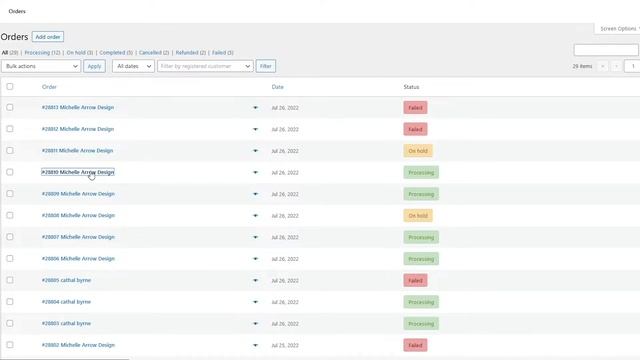Open Filter by registered customer dropdown
The width and height of the screenshot is (640, 360).
pyautogui.click(x=205, y=66)
